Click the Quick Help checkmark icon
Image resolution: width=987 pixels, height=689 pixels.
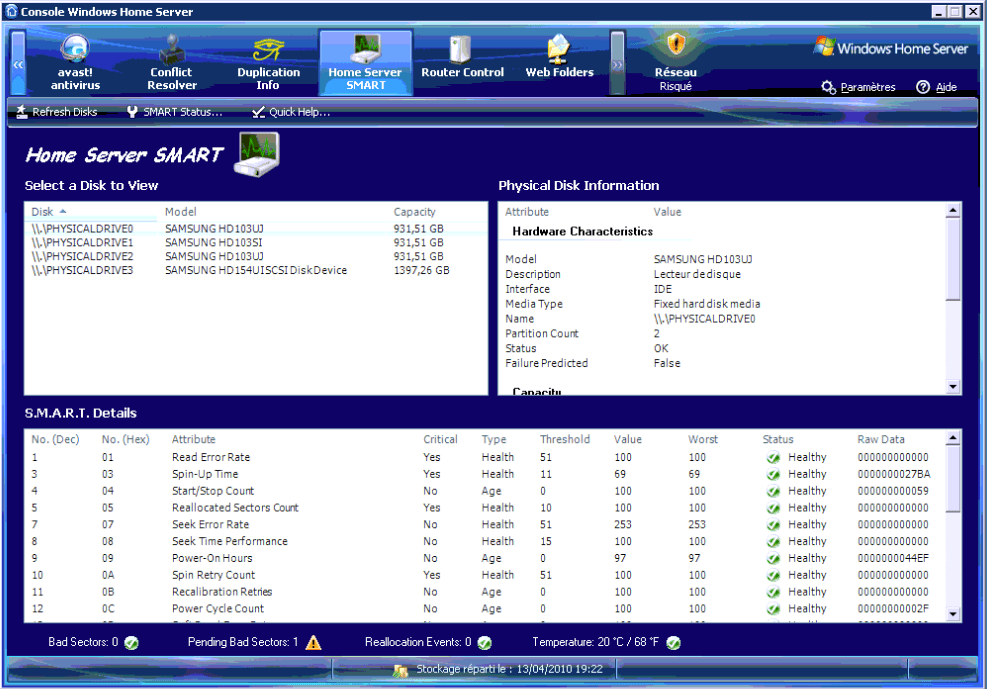click(258, 112)
